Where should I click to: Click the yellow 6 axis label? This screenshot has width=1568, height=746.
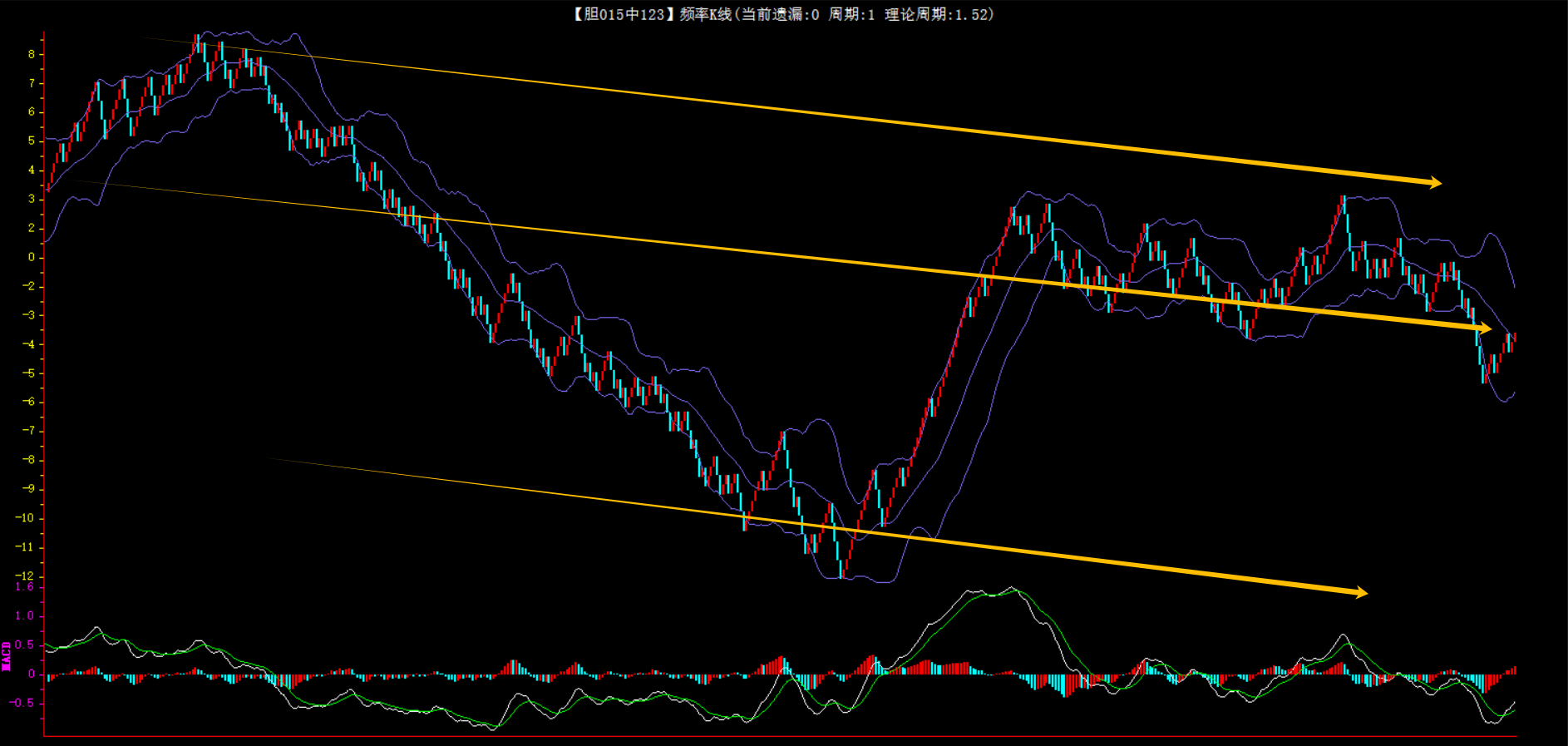[32, 111]
